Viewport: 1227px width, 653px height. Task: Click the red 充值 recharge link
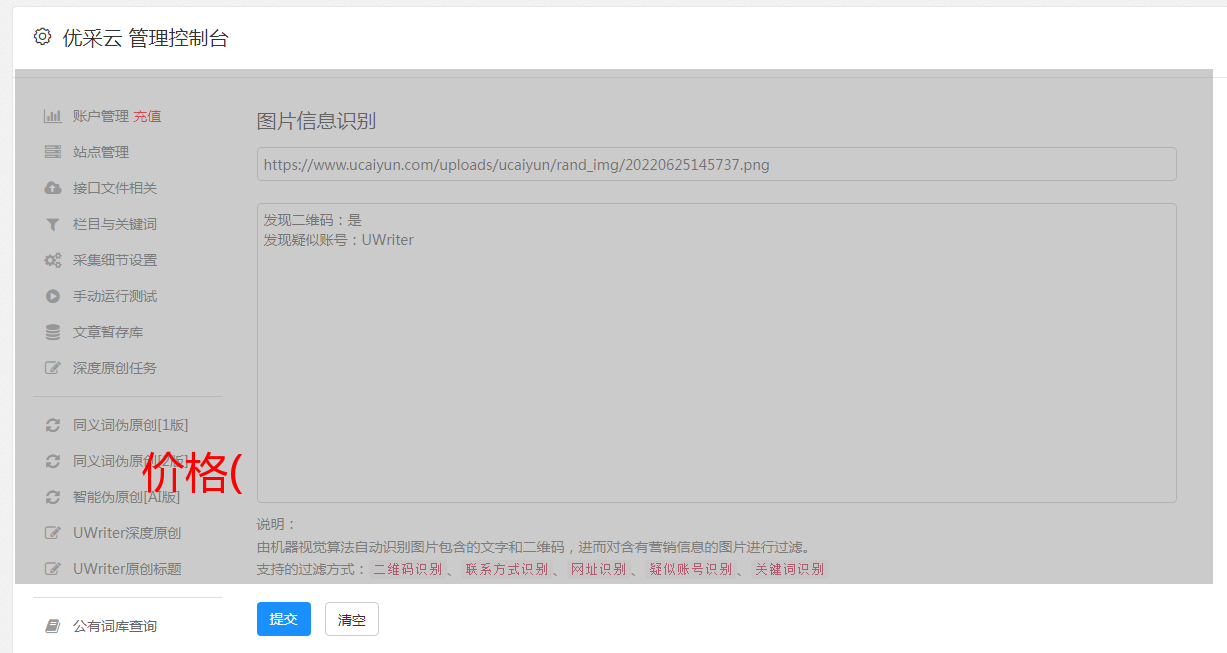click(147, 116)
